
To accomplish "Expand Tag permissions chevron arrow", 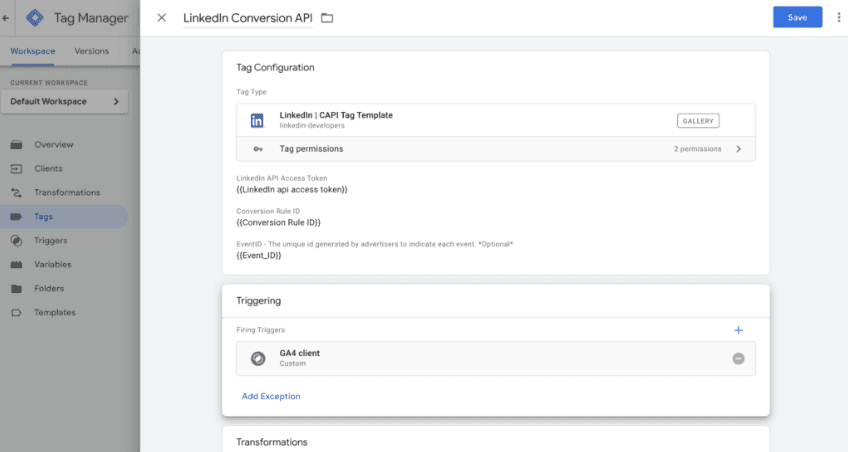I will pos(738,149).
